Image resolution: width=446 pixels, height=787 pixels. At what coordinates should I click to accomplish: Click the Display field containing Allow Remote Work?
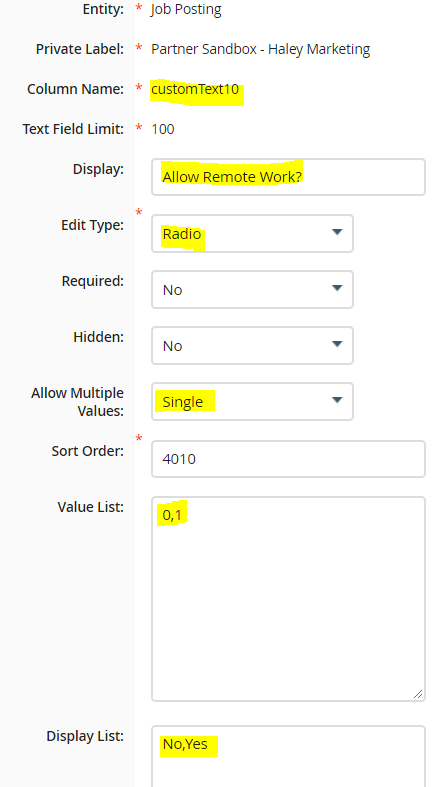(x=288, y=177)
